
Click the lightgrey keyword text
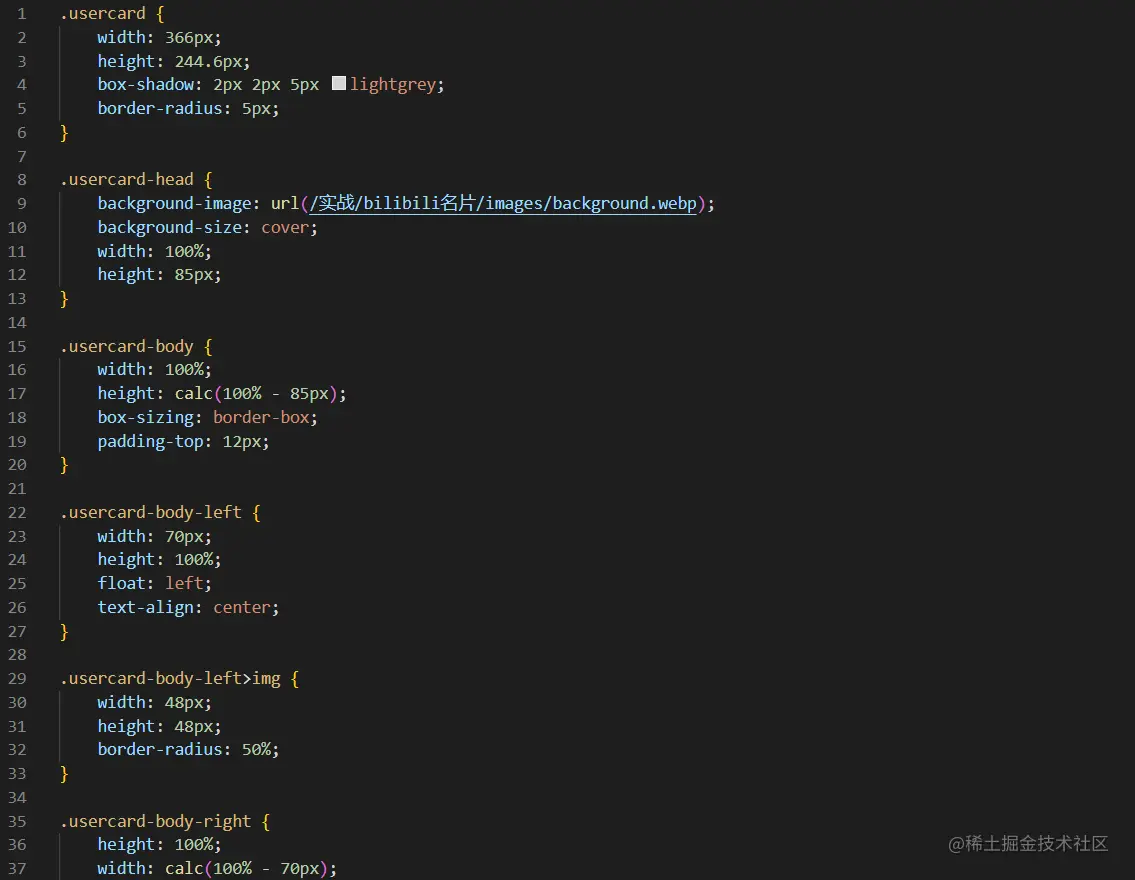coord(393,85)
